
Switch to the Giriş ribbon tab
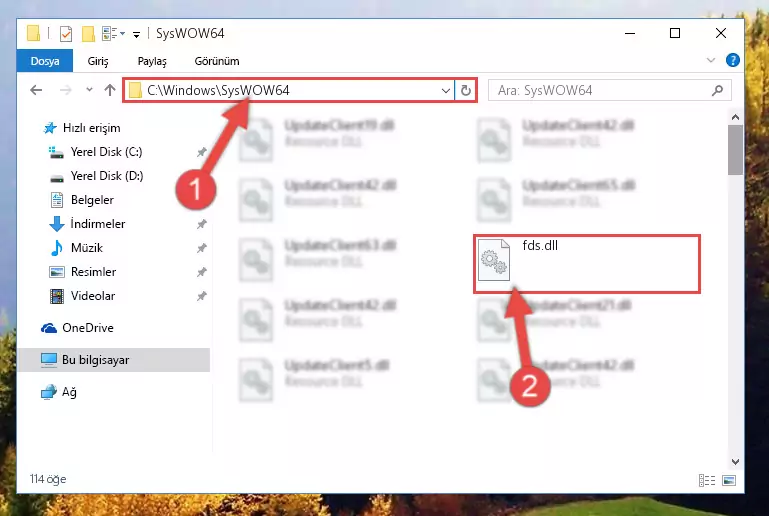[x=98, y=61]
